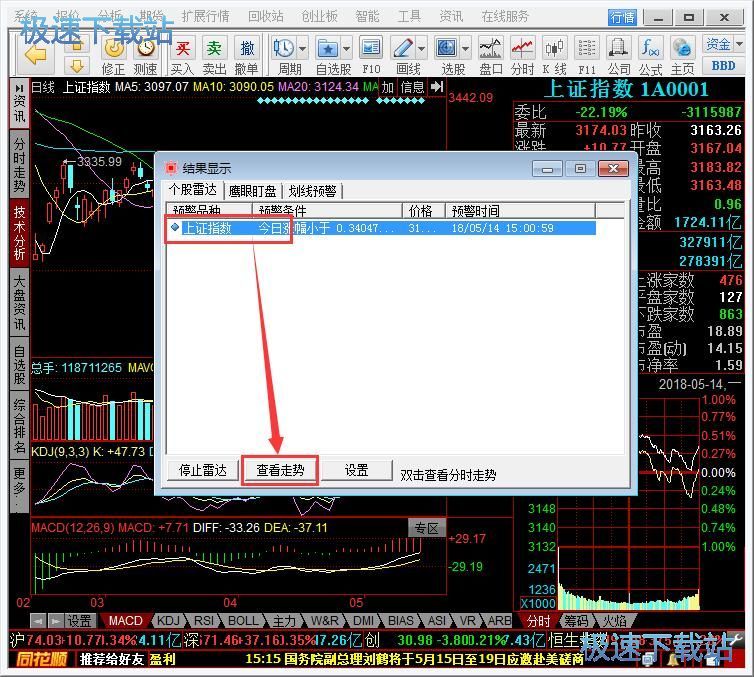Switch to the 鹰眼盯盘 tab
Viewport: 754px width, 677px height.
coord(252,191)
